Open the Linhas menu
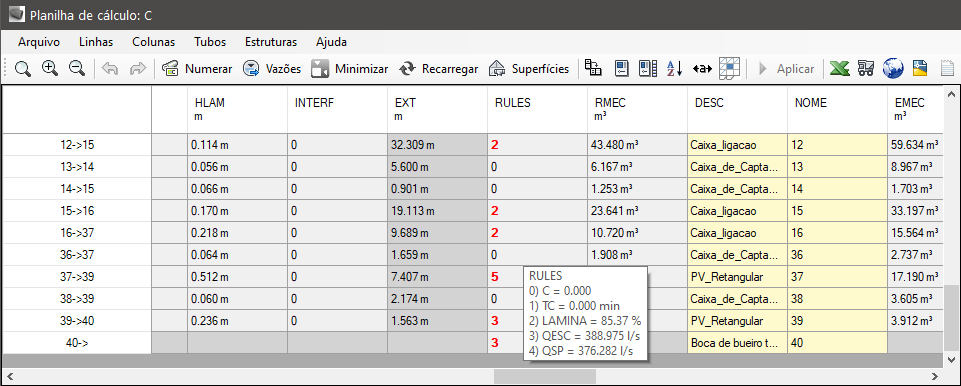 [96, 42]
